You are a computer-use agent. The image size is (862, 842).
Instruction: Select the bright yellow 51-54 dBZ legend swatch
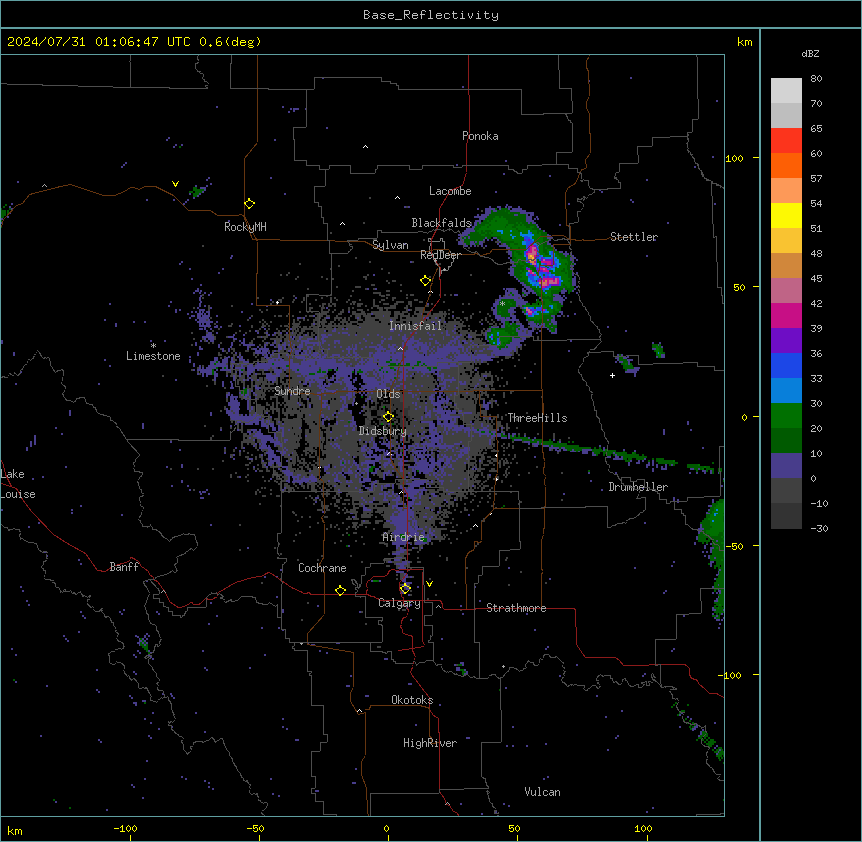pos(786,215)
